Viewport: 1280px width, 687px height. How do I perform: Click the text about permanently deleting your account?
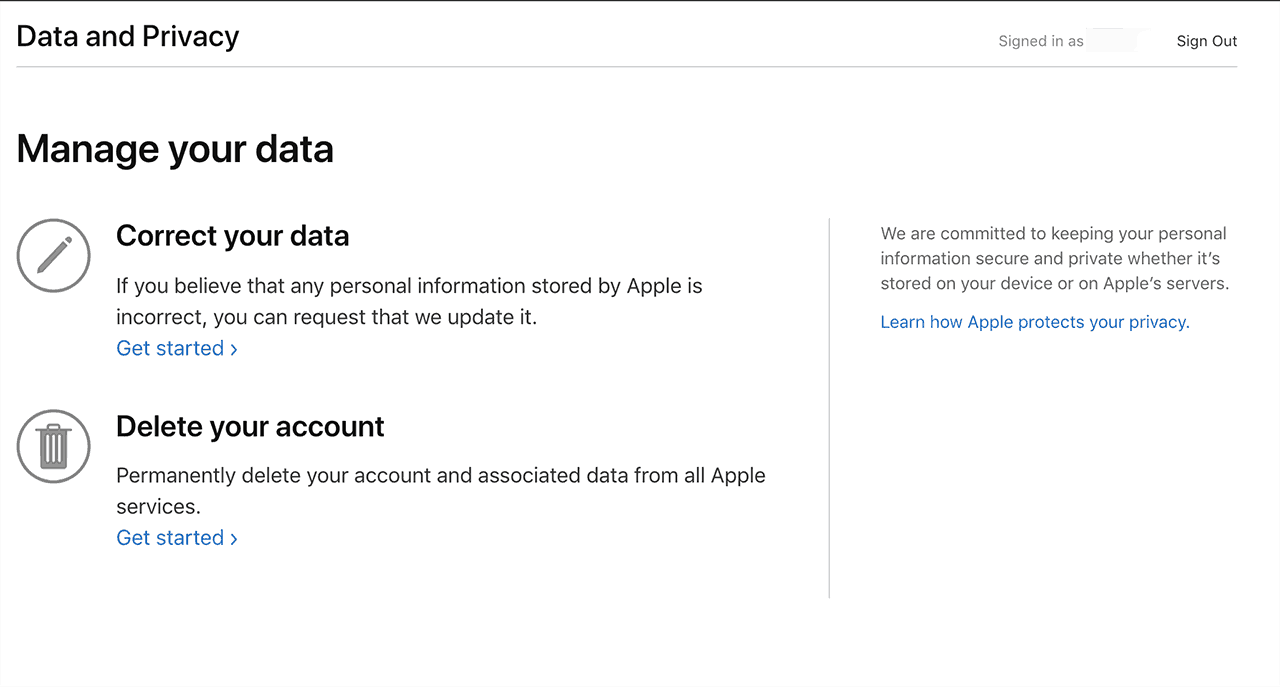(x=441, y=490)
